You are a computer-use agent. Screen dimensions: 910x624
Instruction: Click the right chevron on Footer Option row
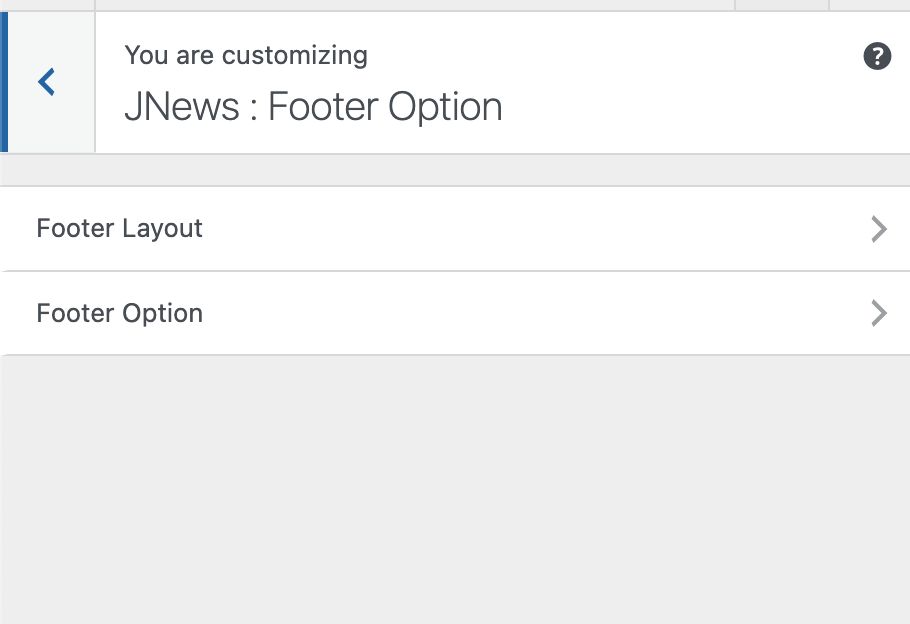879,314
